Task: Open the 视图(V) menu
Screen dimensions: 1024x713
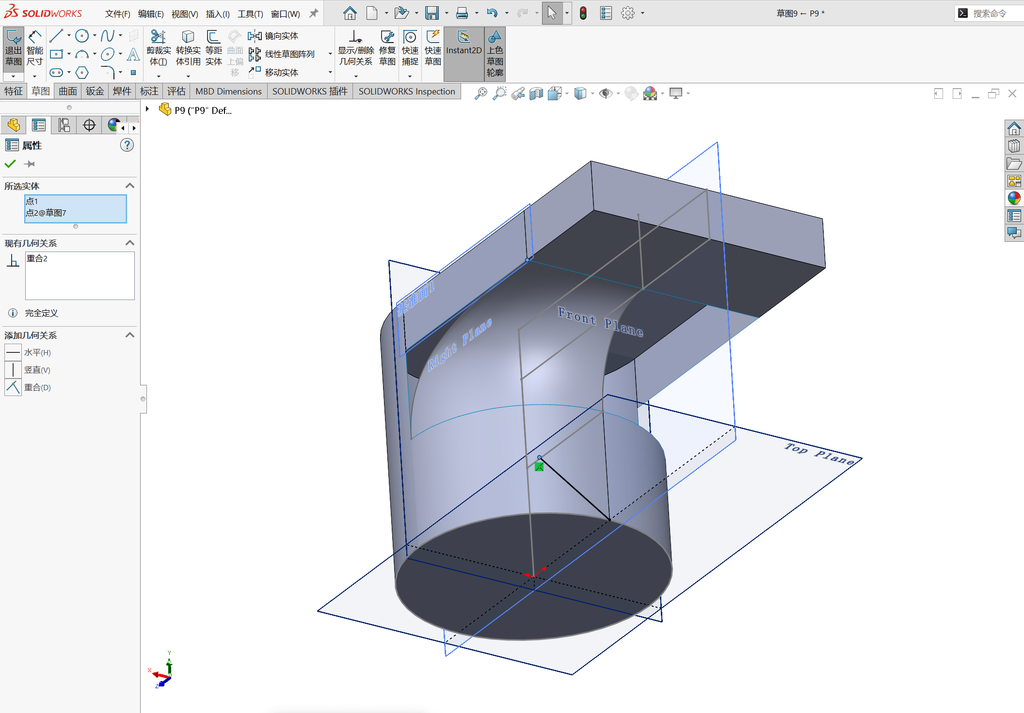Action: [x=185, y=14]
